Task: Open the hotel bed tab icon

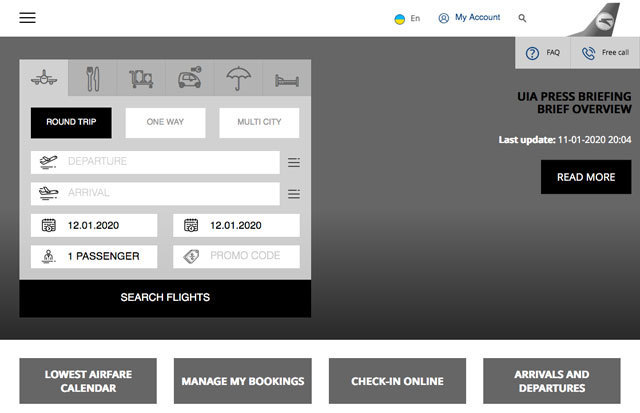Action: click(x=286, y=78)
